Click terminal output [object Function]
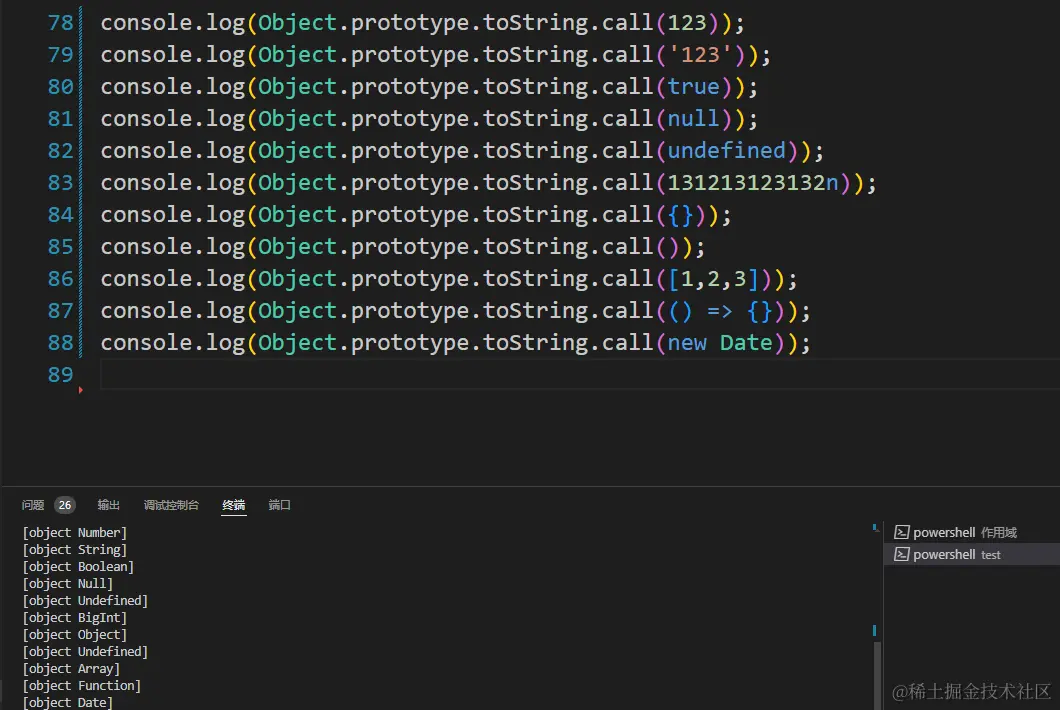1060x710 pixels. tap(81, 686)
